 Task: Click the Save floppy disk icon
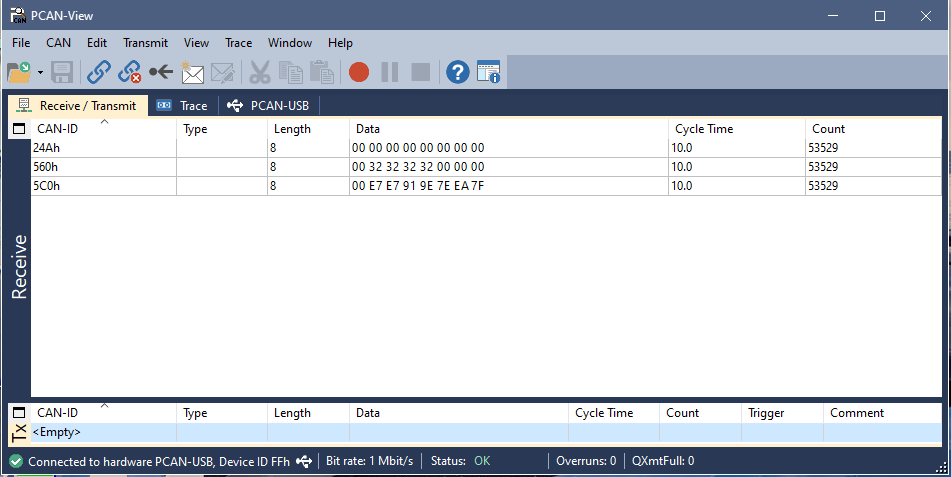tap(62, 72)
